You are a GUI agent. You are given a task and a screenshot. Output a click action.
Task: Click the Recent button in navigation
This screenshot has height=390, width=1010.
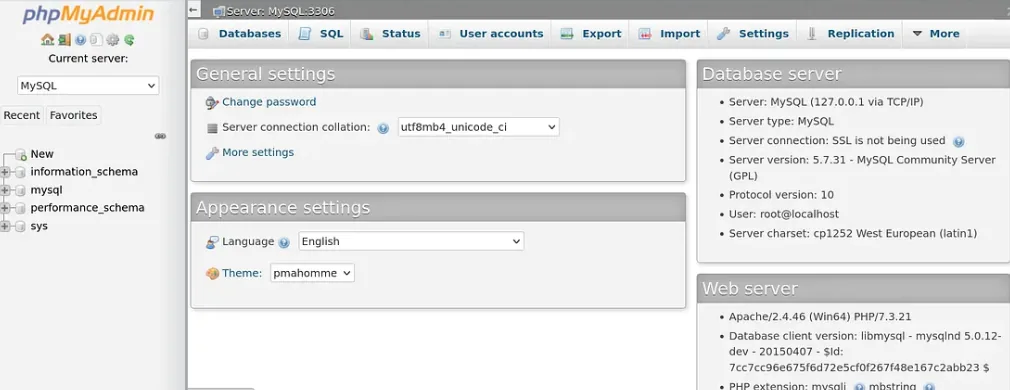click(x=22, y=115)
